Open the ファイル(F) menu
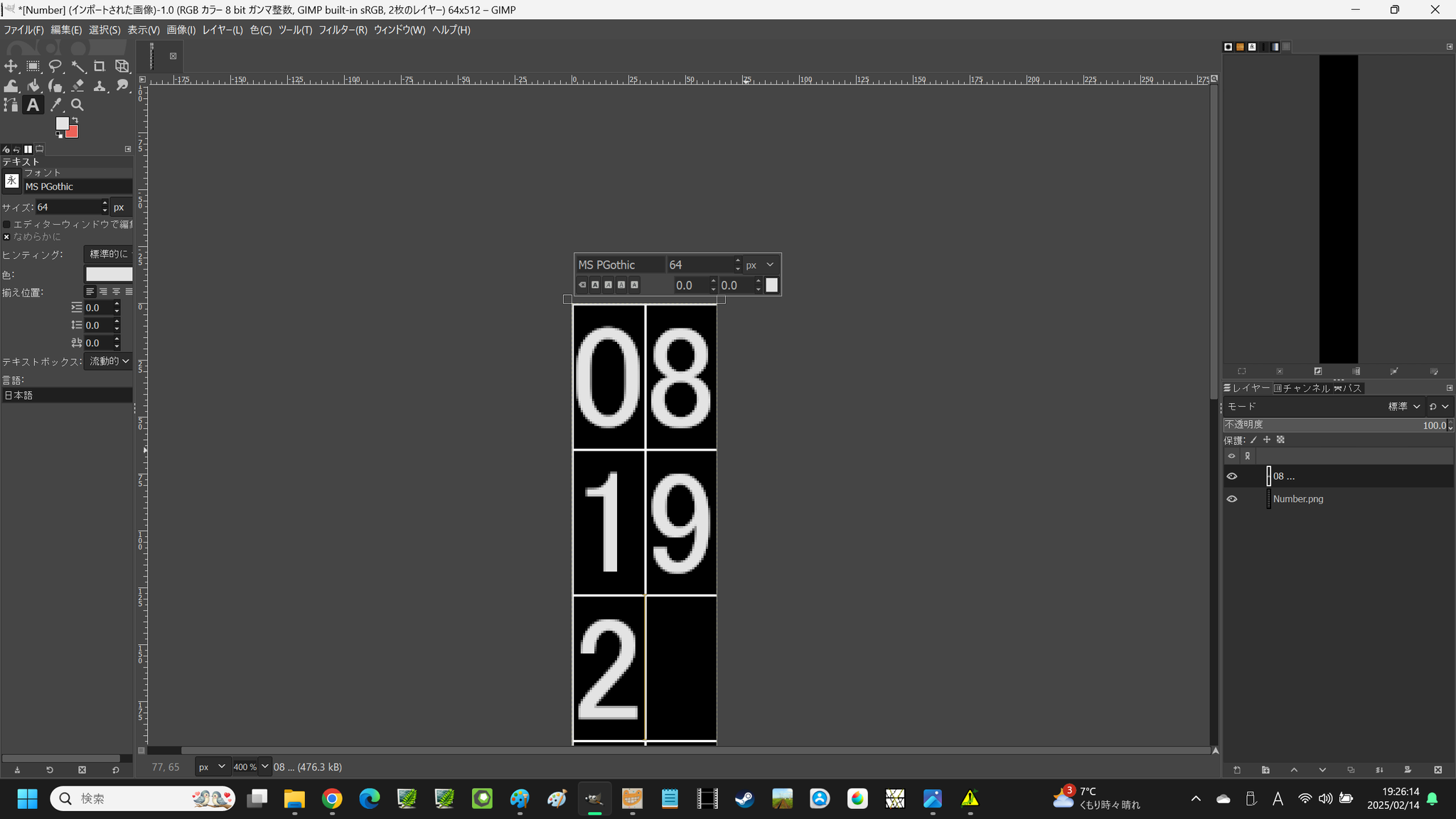This screenshot has width=1456, height=819. (x=23, y=30)
